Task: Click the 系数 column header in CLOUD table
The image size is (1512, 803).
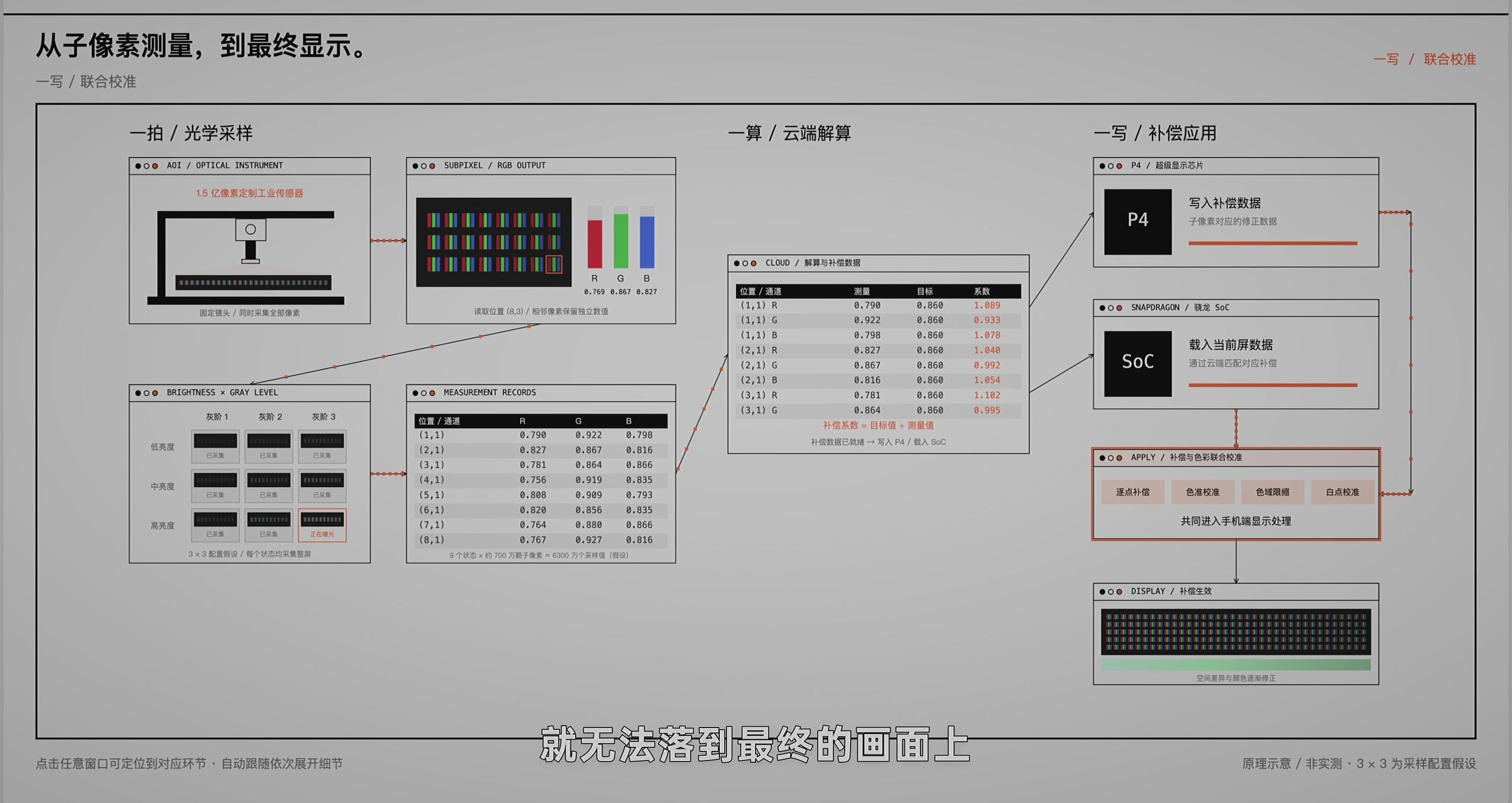Action: [982, 291]
